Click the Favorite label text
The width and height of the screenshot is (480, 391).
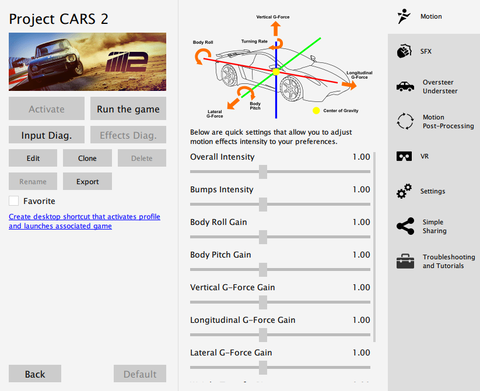tap(39, 201)
